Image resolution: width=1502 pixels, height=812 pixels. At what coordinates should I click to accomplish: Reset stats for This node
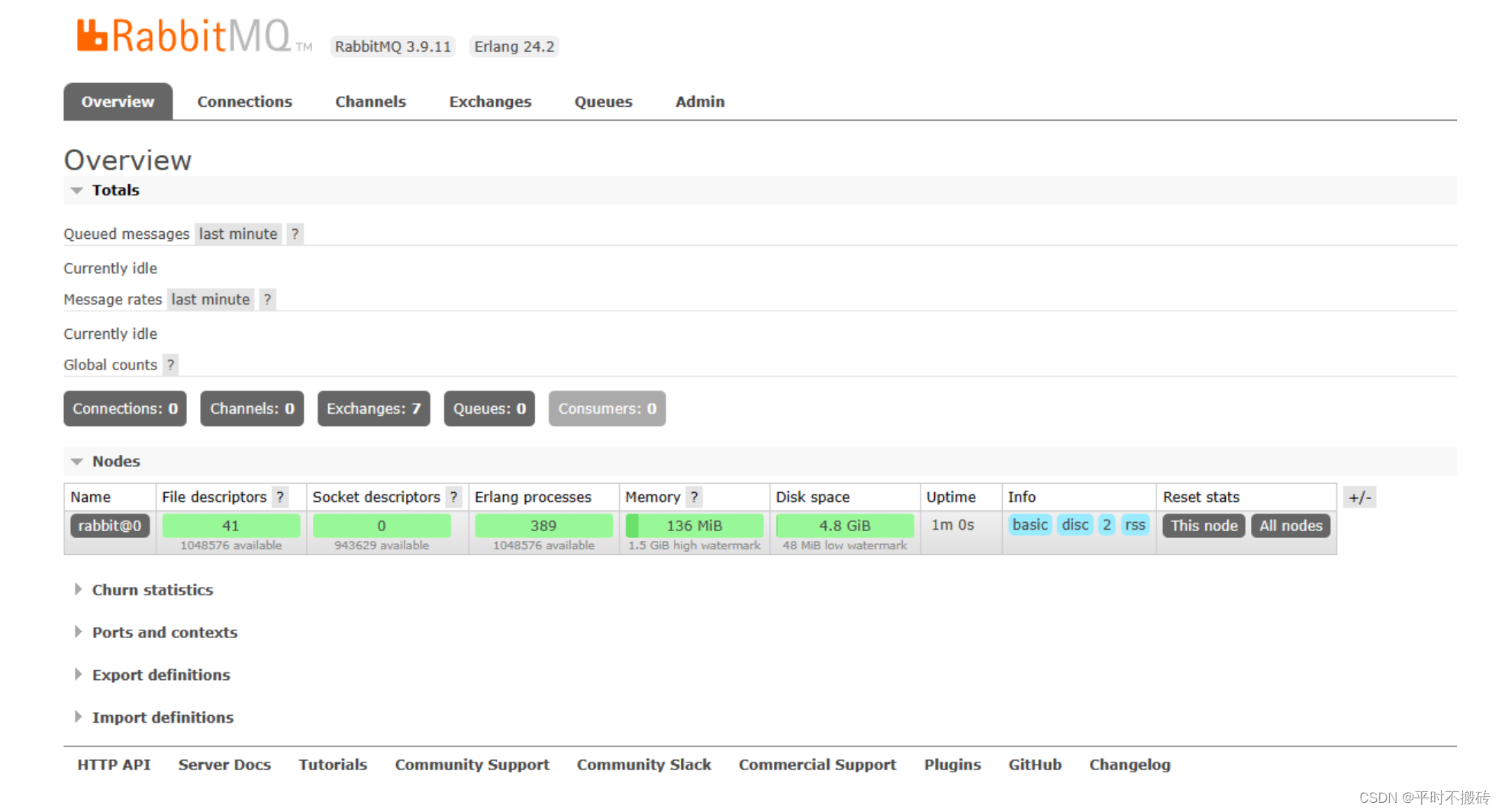(x=1204, y=526)
